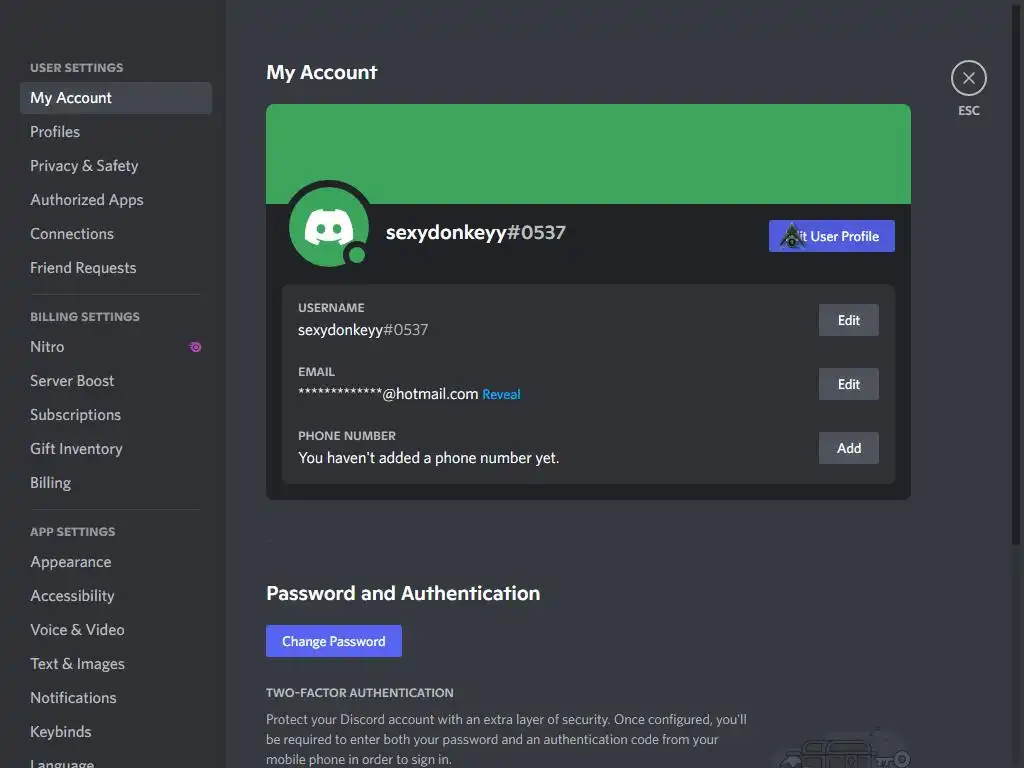
Task: Open Authorized Apps section
Action: click(x=116, y=200)
